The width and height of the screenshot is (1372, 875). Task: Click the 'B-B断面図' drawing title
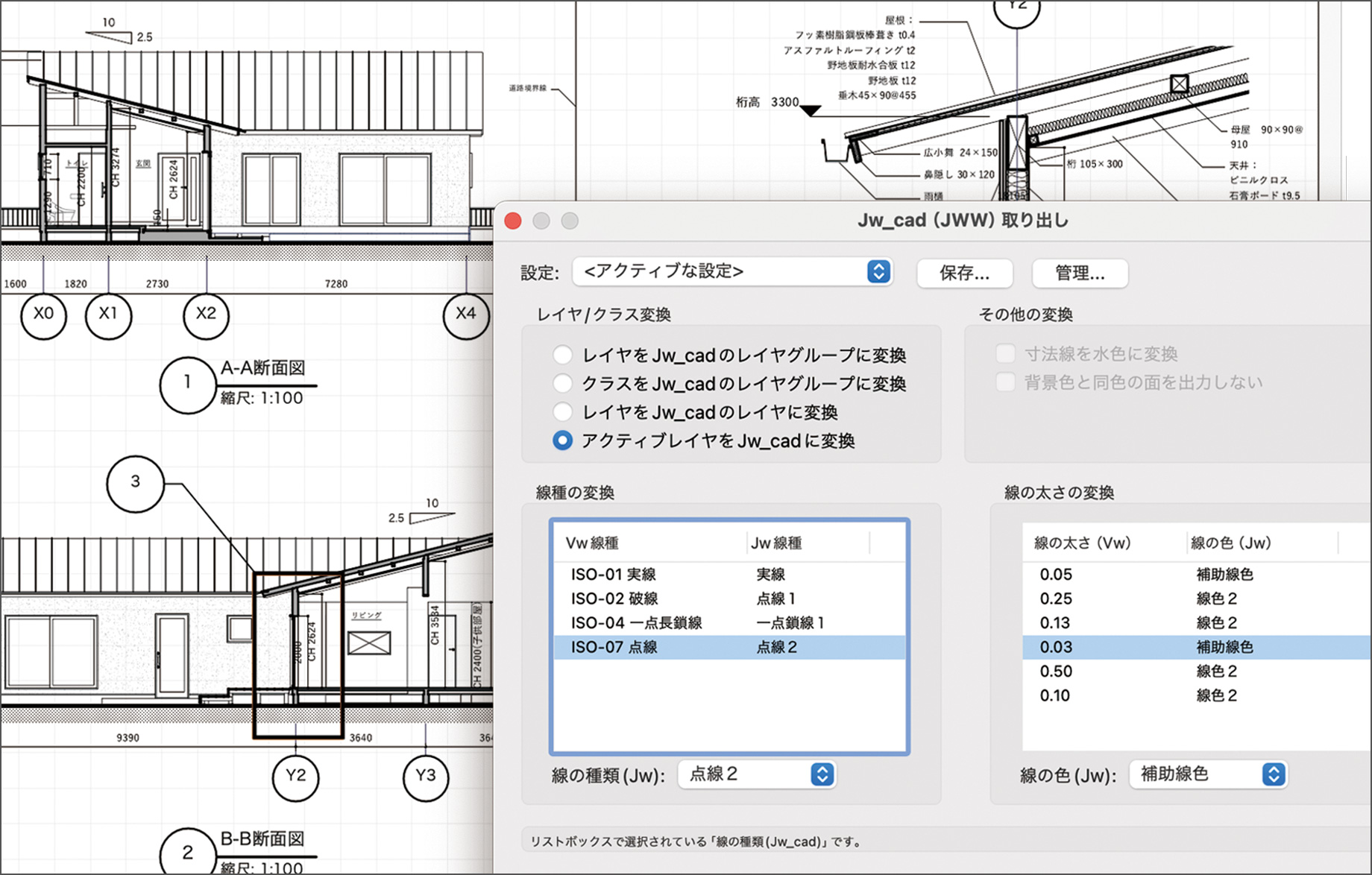pos(262,839)
